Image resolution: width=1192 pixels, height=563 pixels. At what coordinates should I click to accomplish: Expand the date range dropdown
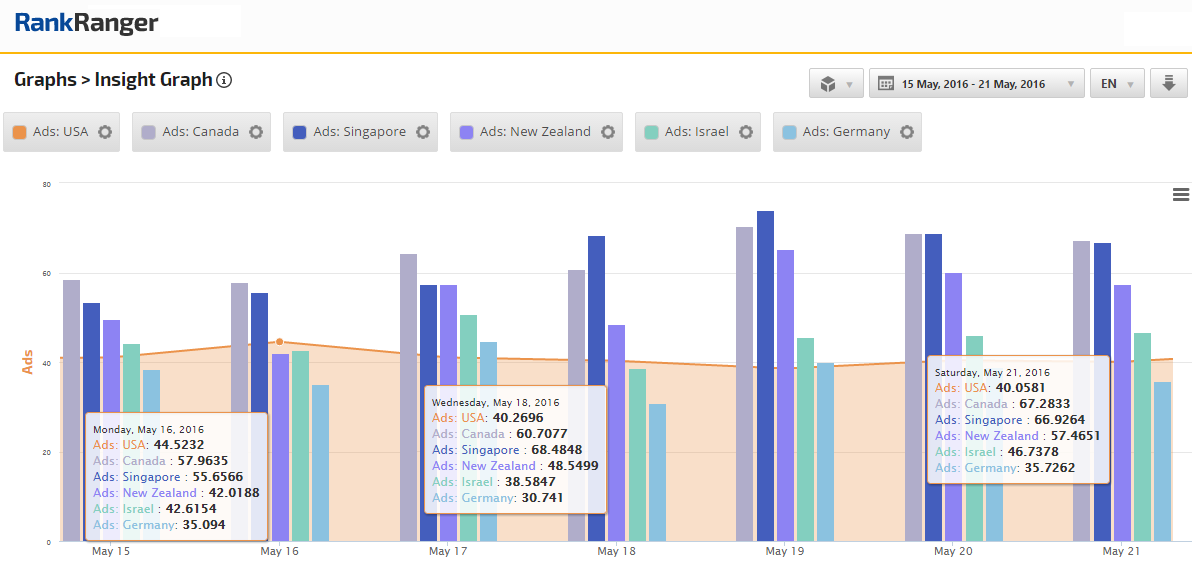[x=976, y=84]
